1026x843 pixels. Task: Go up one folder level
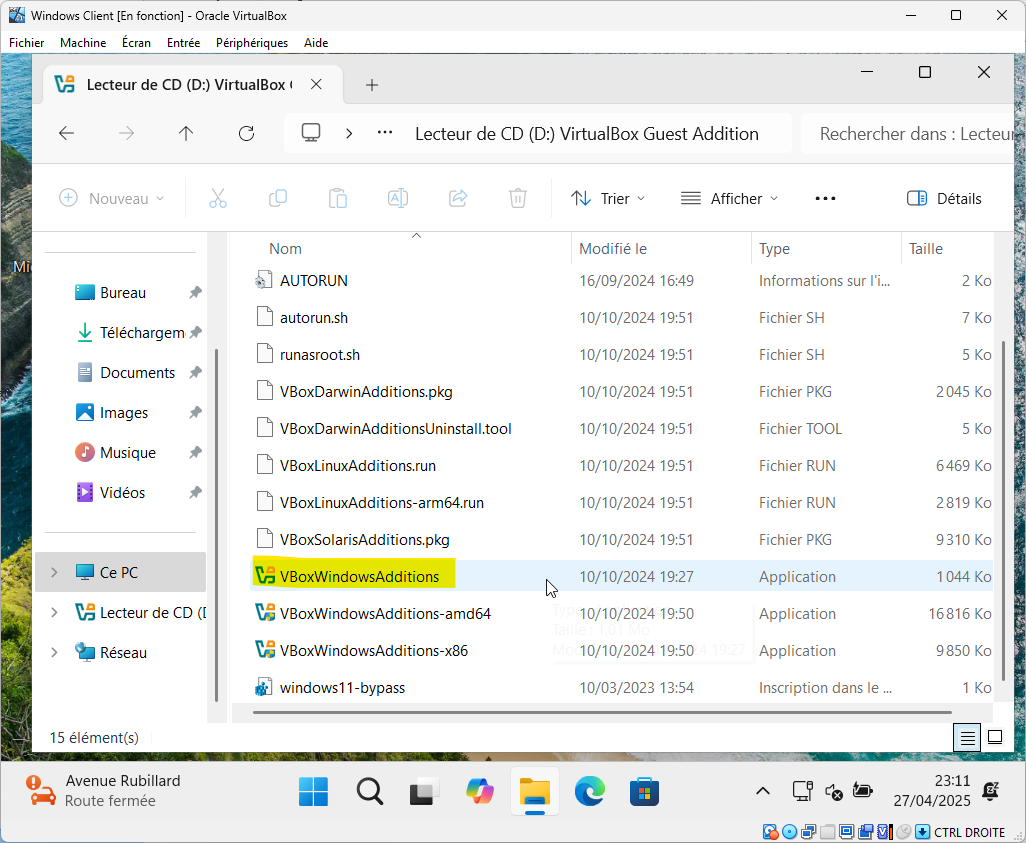click(x=186, y=134)
